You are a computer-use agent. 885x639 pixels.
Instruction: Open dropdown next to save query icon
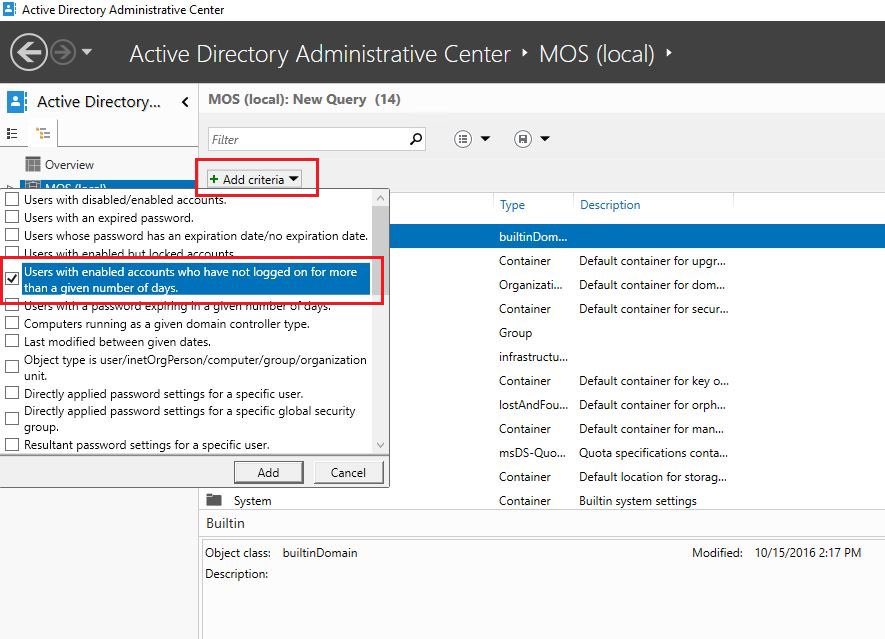[x=545, y=139]
